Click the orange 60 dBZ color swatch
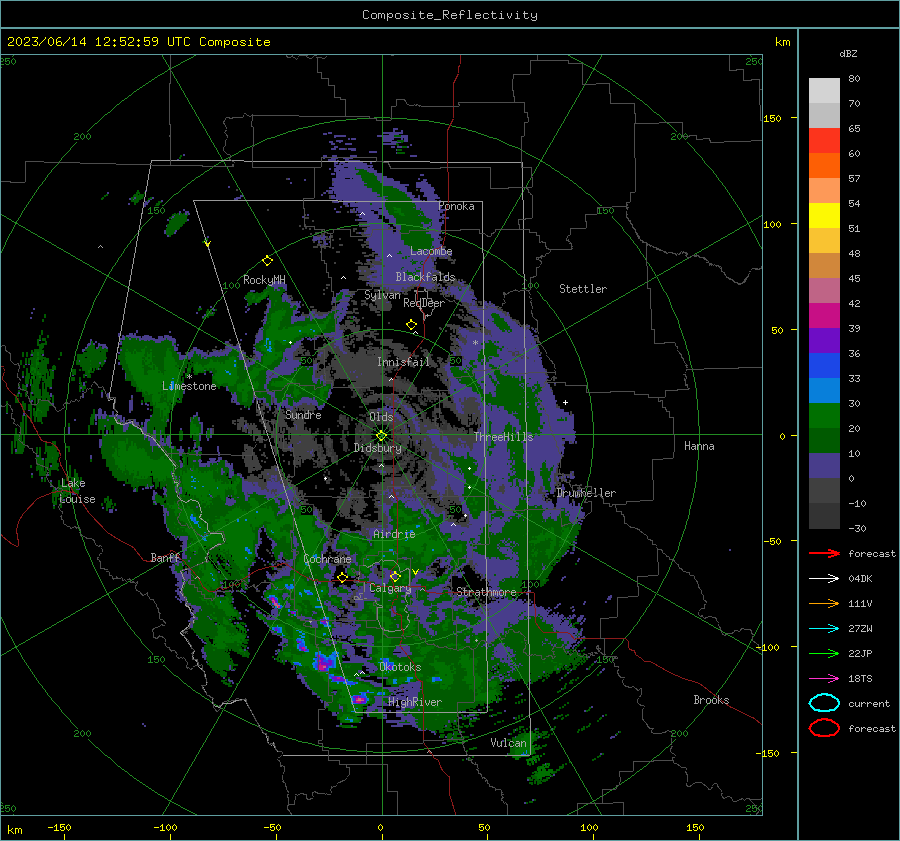This screenshot has height=841, width=900. pyautogui.click(x=824, y=165)
